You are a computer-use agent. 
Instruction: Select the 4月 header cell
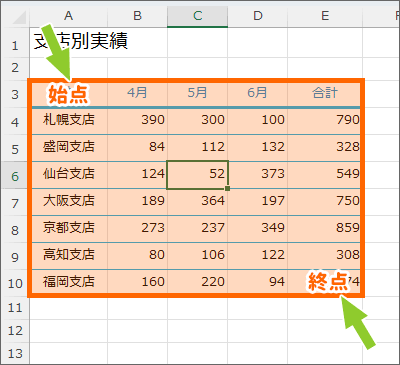[x=137, y=94]
